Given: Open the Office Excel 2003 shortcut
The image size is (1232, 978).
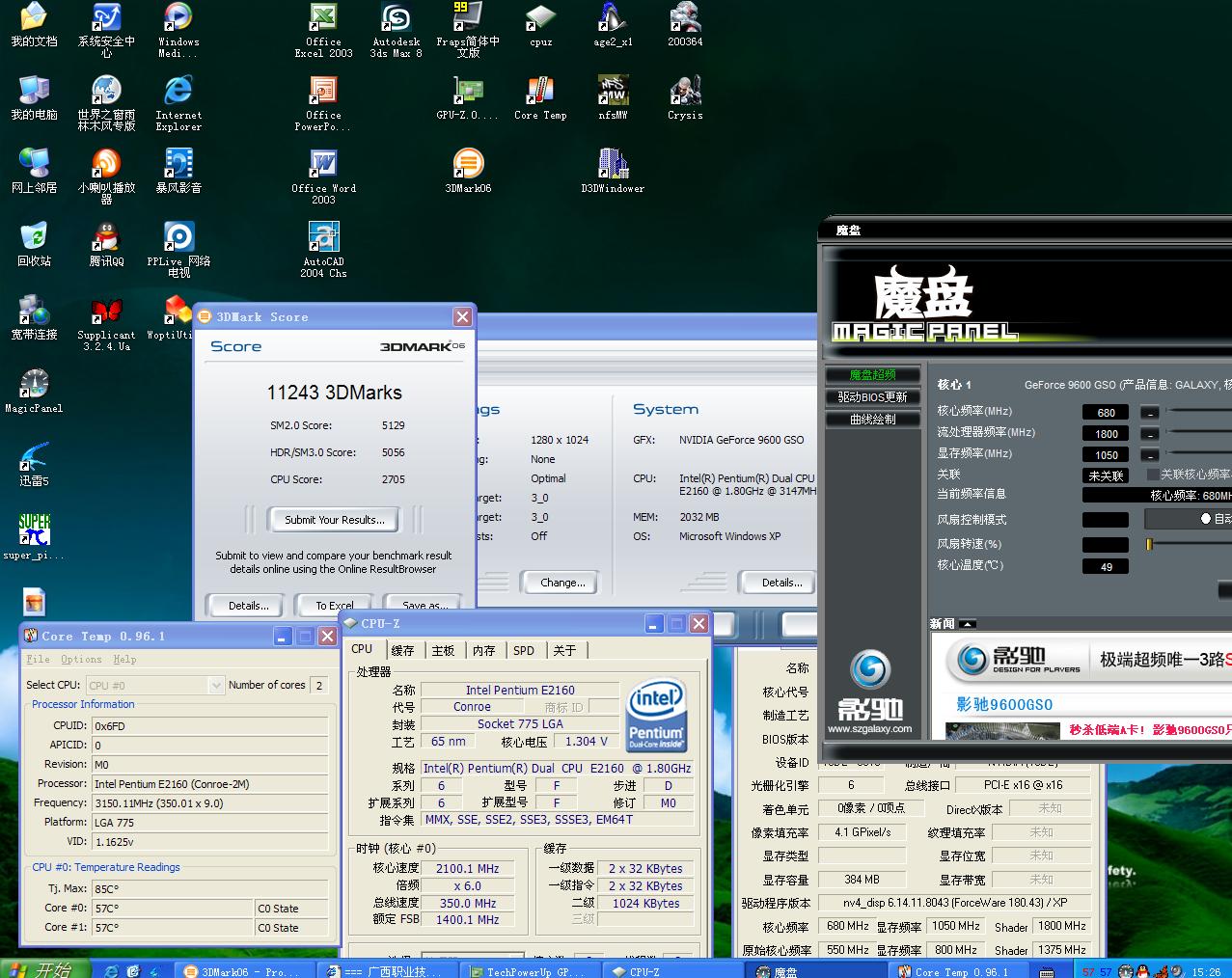Looking at the screenshot, I should [x=323, y=31].
